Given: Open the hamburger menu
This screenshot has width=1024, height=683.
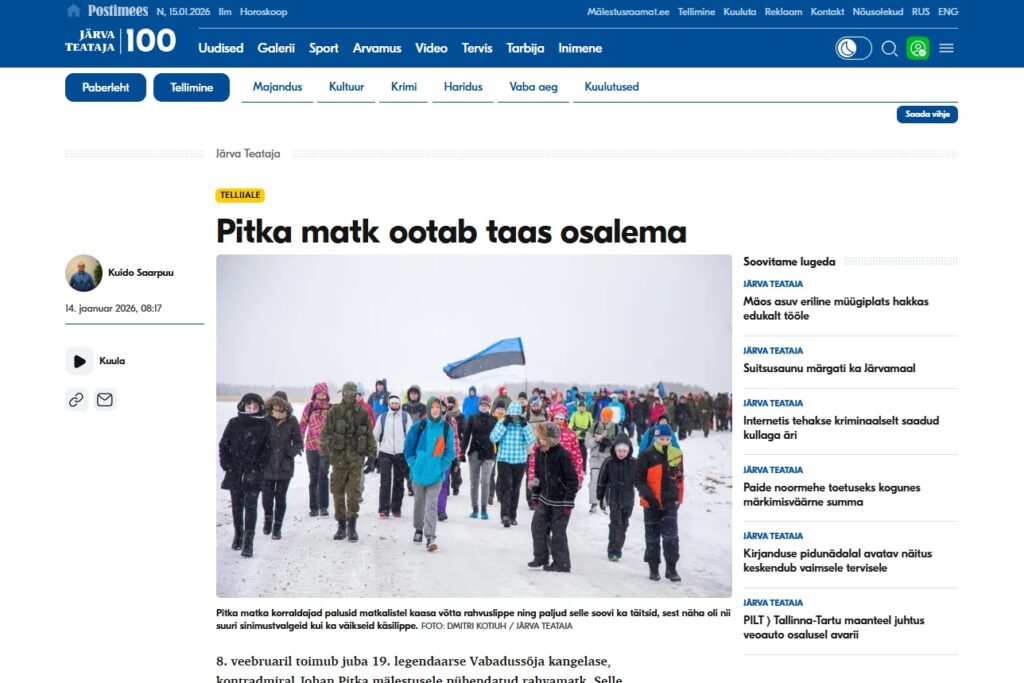Looking at the screenshot, I should 946,48.
